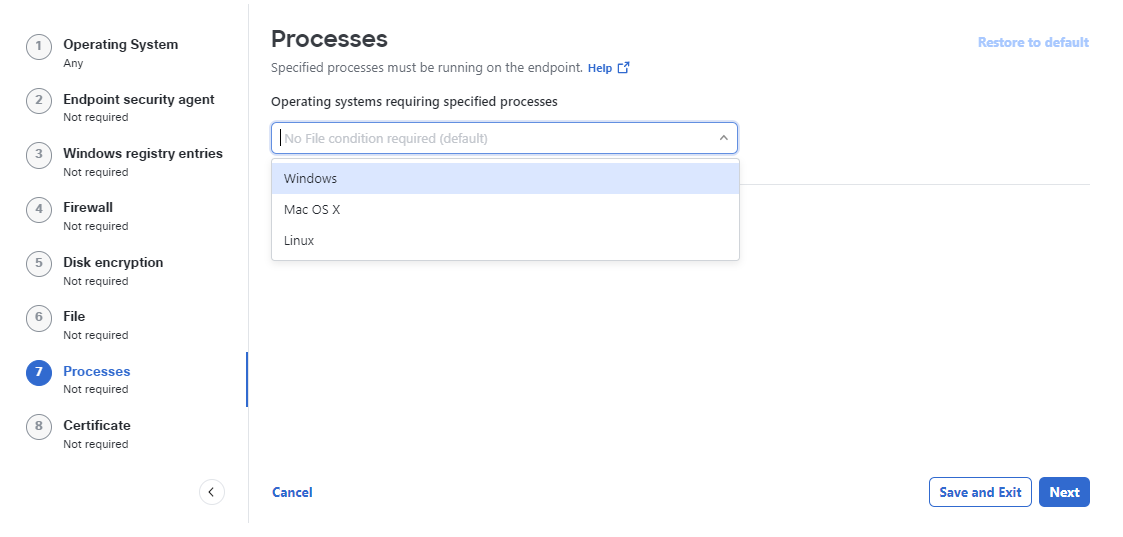Collapse the sidebar with the left chevron button

click(211, 492)
